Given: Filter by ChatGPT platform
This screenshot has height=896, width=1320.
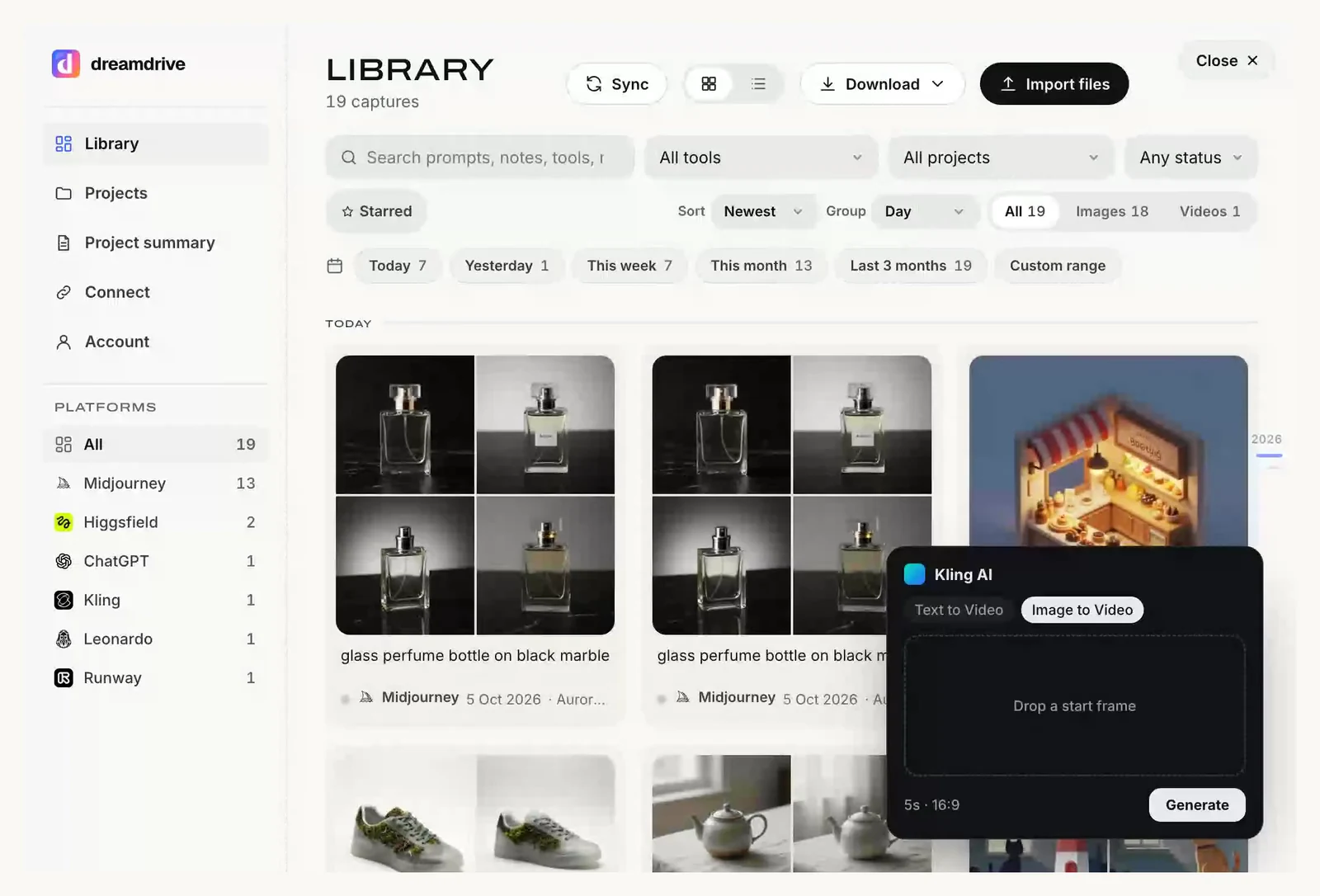Looking at the screenshot, I should point(155,561).
